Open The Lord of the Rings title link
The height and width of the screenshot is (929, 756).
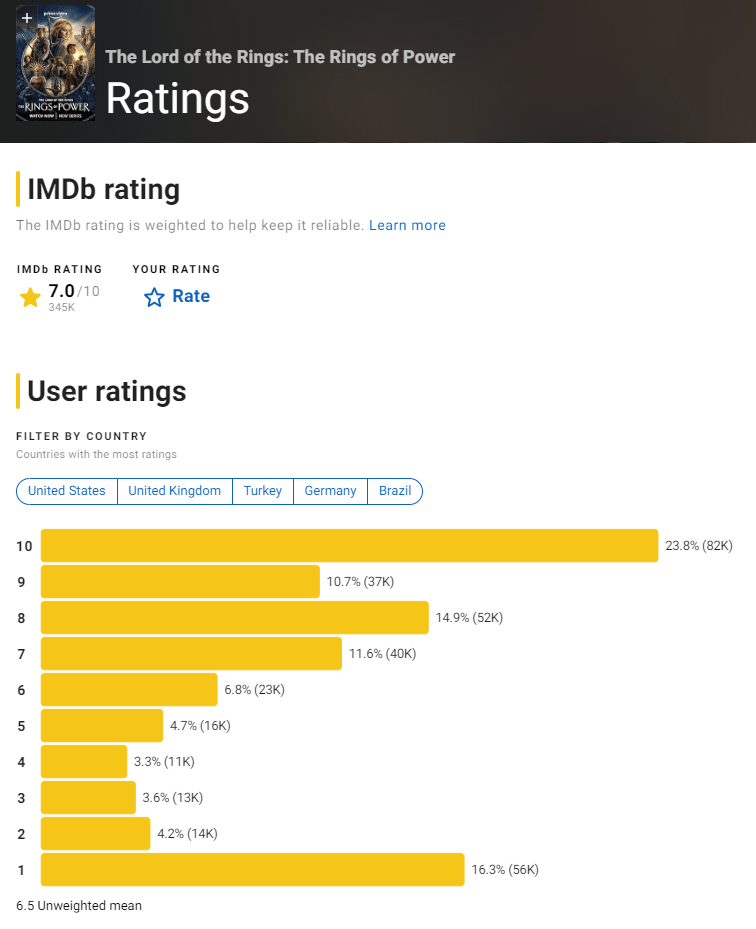[x=280, y=57]
